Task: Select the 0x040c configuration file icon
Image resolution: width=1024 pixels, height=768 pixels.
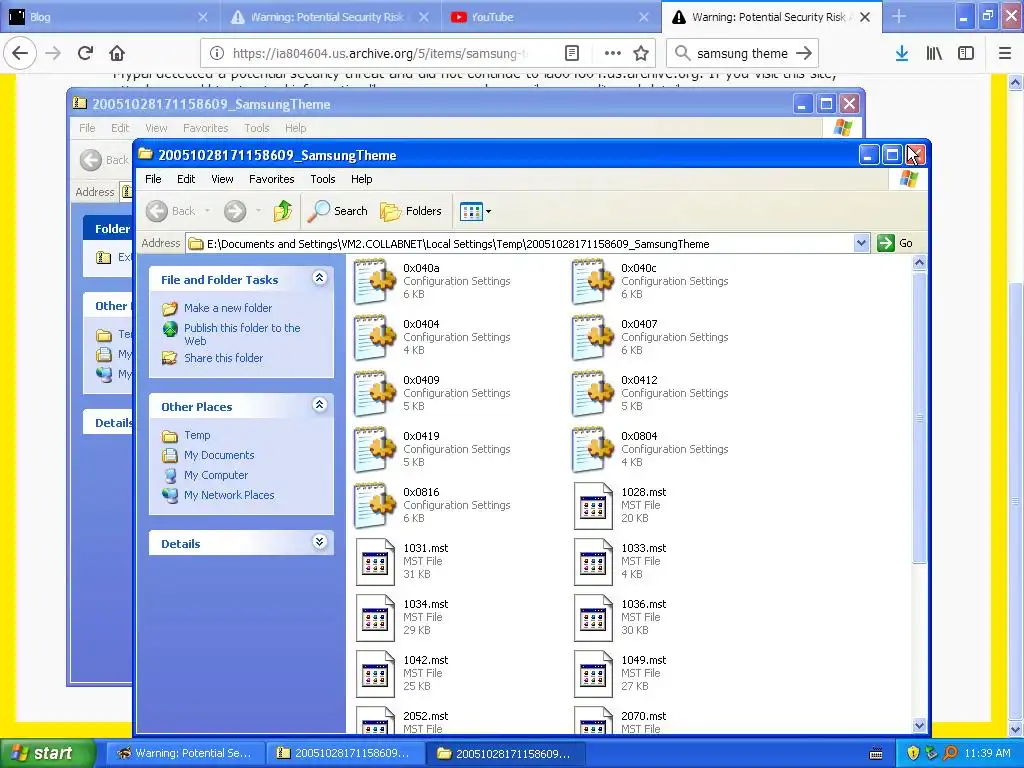Action: pos(593,281)
